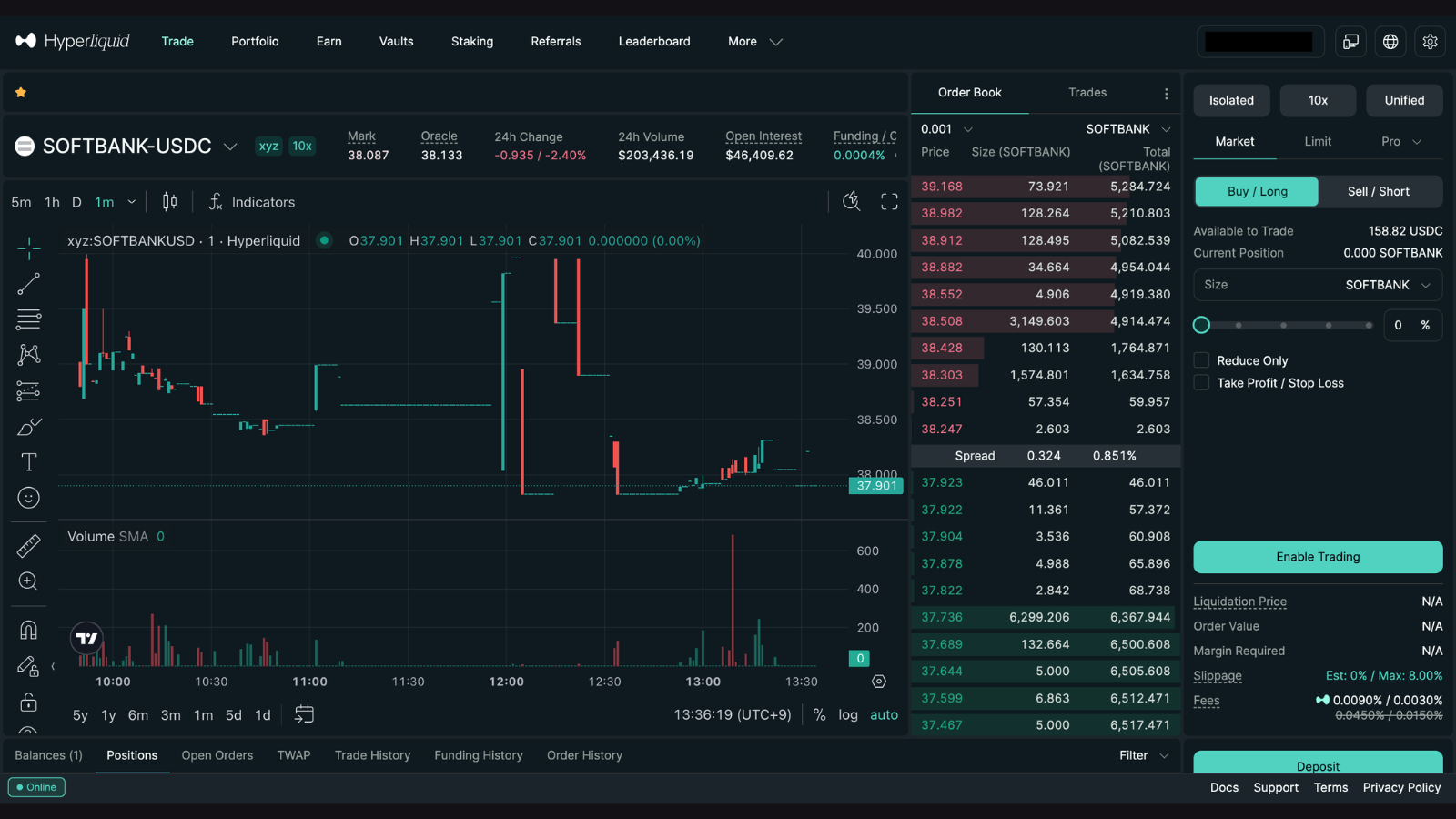Open the language globe icon
The image size is (1456, 819).
(x=1390, y=42)
